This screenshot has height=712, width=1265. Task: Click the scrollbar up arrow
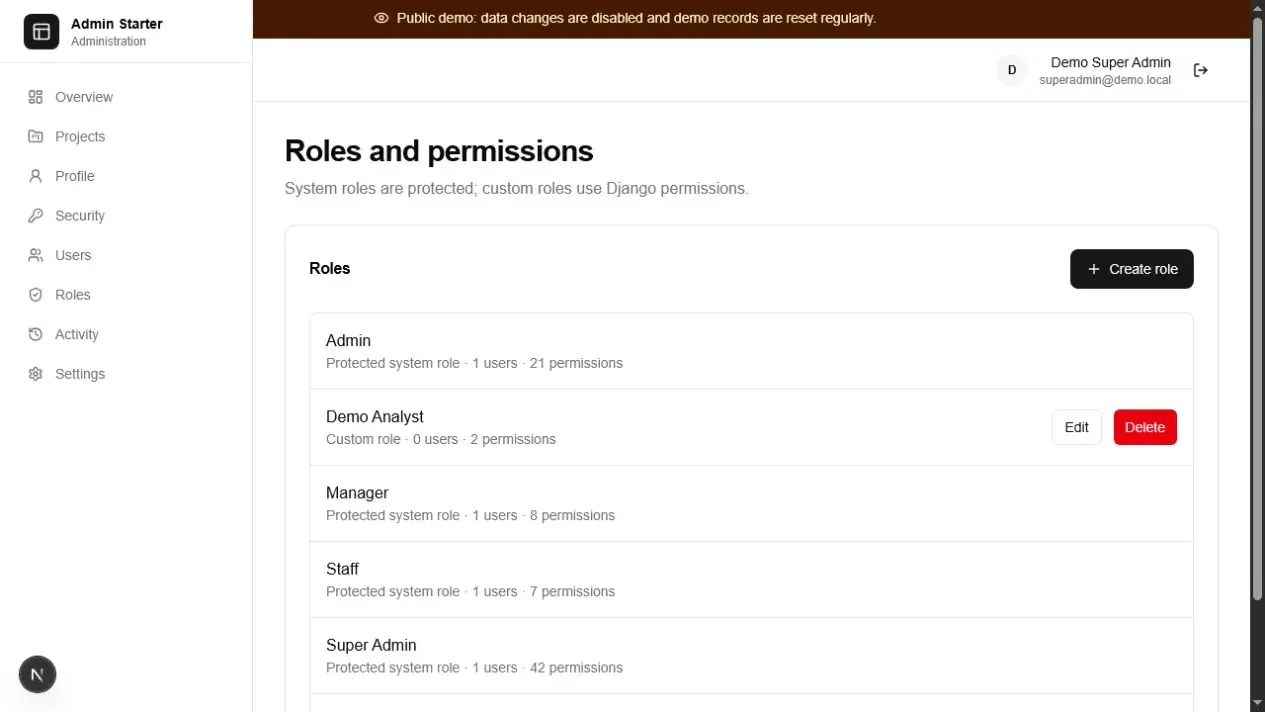point(1257,7)
